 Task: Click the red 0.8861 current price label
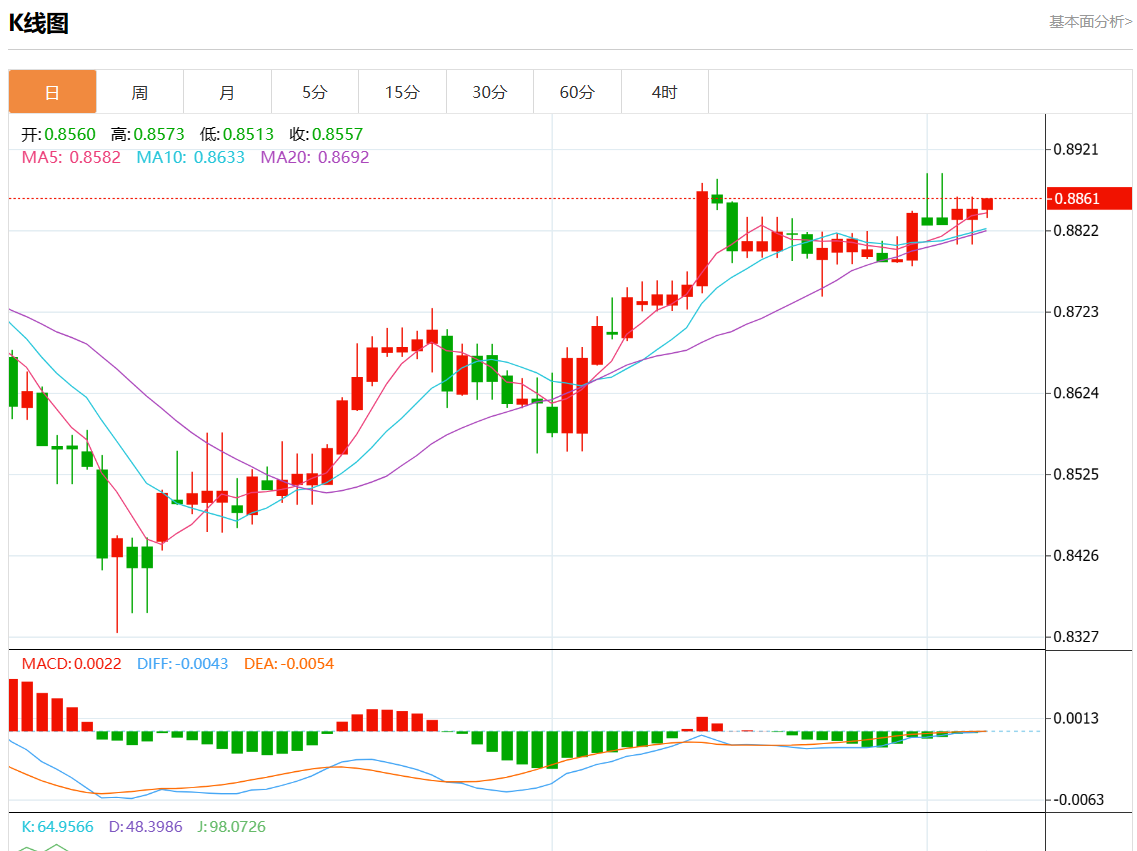coord(1089,199)
